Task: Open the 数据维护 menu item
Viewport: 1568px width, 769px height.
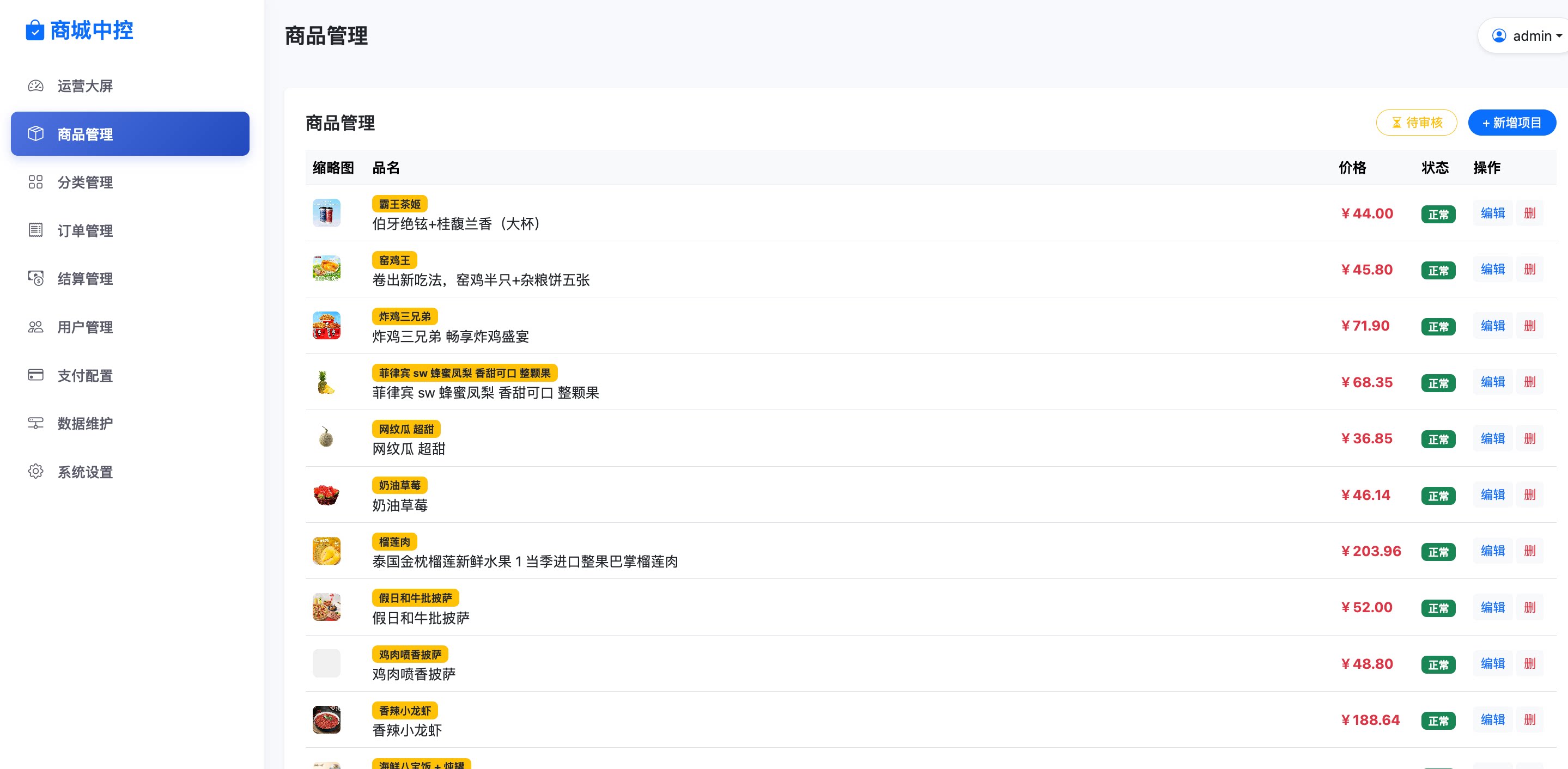Action: (84, 423)
